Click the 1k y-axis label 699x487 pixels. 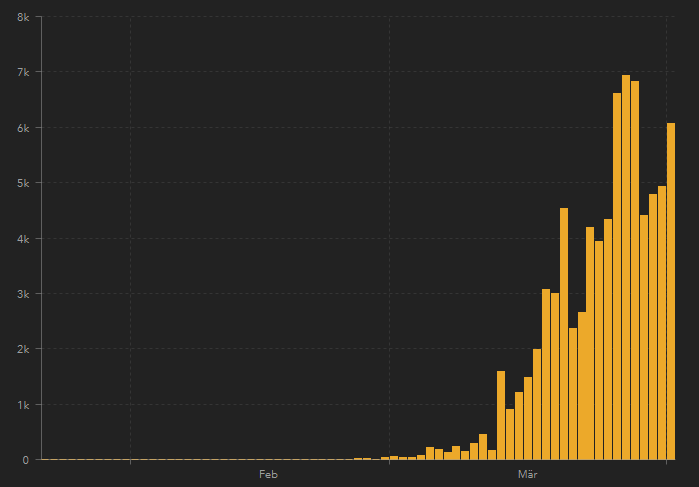23,405
